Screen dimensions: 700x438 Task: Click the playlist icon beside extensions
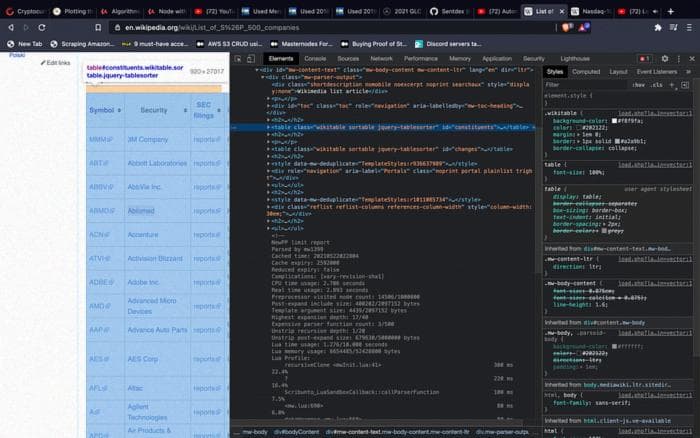click(673, 27)
